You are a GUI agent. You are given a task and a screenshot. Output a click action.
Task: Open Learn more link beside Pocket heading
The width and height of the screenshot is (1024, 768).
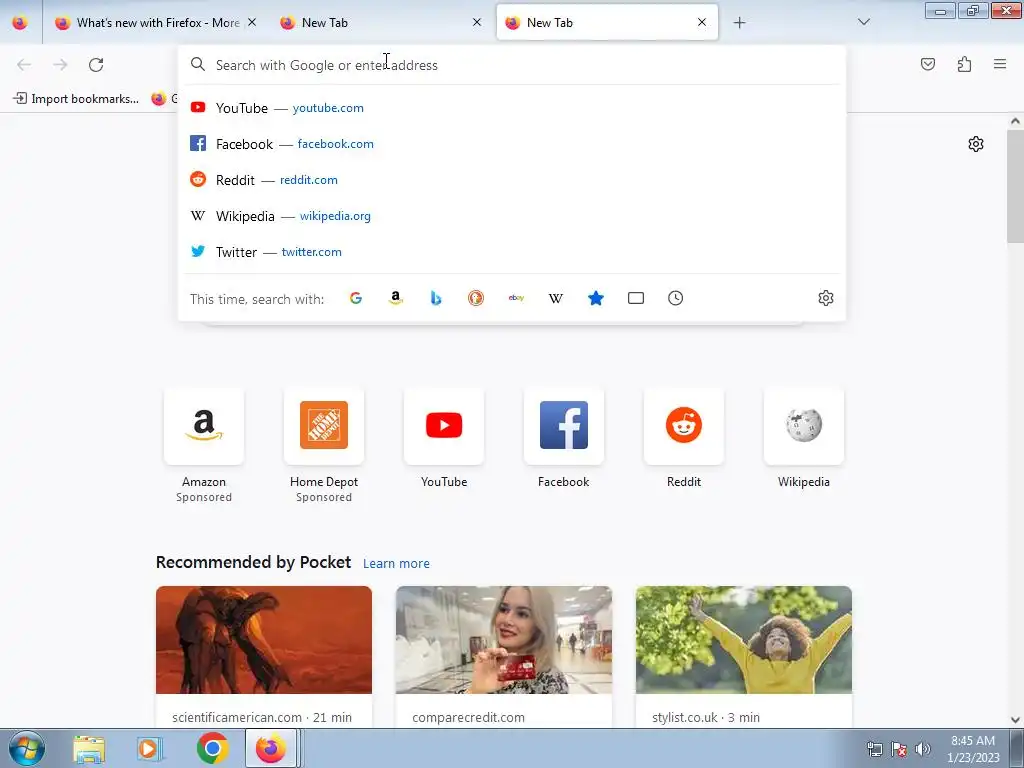pyautogui.click(x=396, y=563)
